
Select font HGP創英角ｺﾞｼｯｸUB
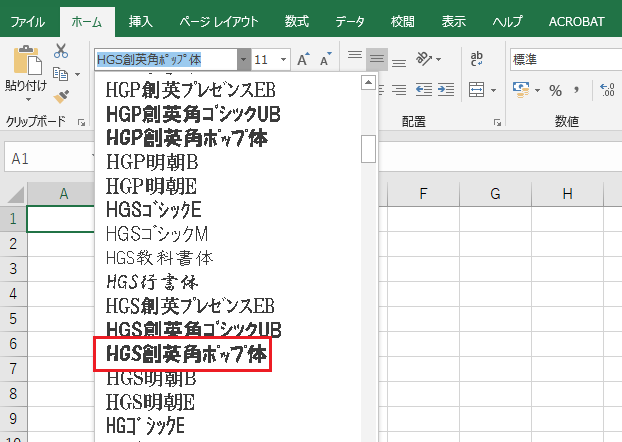point(193,114)
